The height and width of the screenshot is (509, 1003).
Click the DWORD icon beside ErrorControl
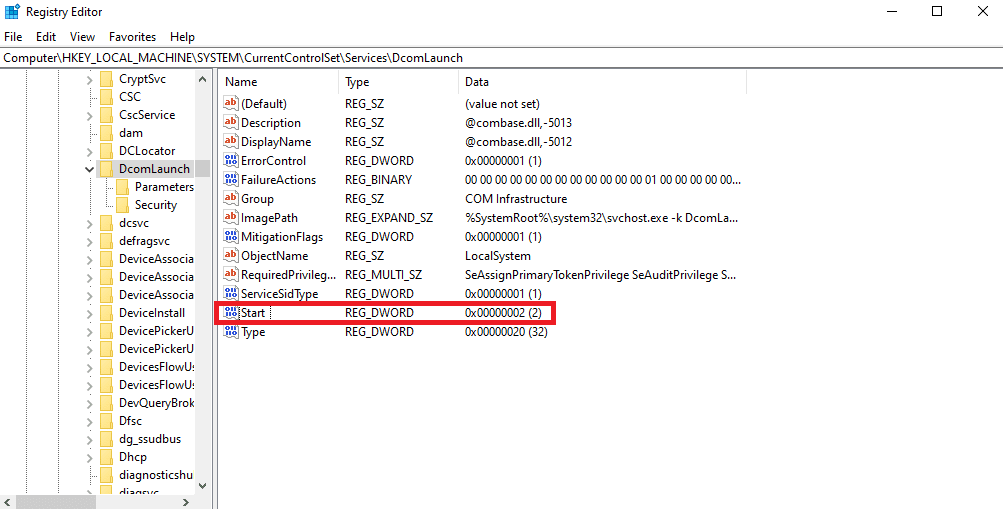[x=230, y=160]
